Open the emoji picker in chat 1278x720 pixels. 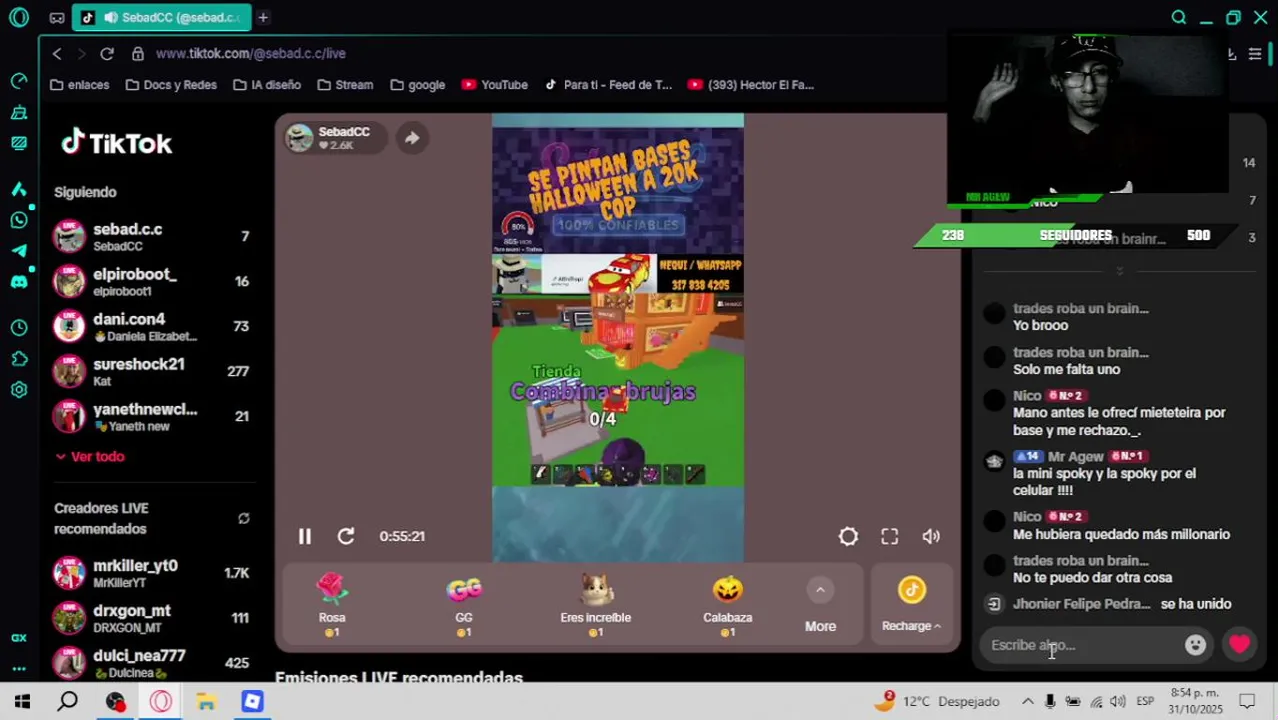(x=1195, y=645)
